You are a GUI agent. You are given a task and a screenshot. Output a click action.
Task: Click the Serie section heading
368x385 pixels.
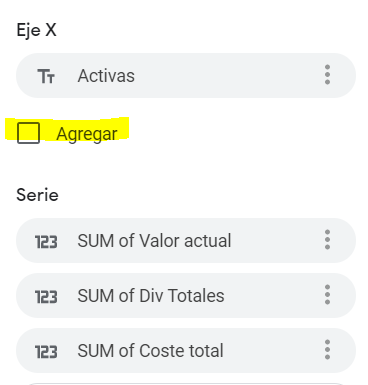(x=37, y=195)
